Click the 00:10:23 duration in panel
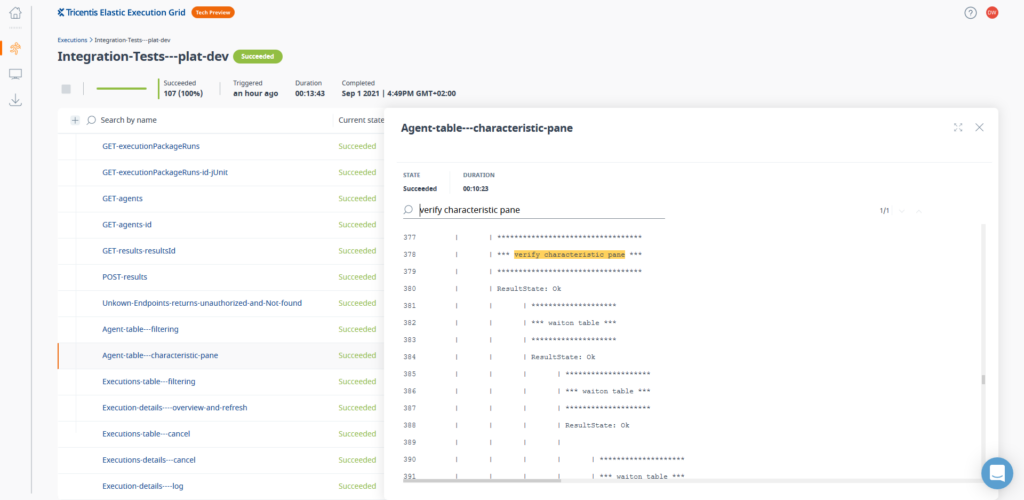Image resolution: width=1024 pixels, height=500 pixels. point(476,189)
